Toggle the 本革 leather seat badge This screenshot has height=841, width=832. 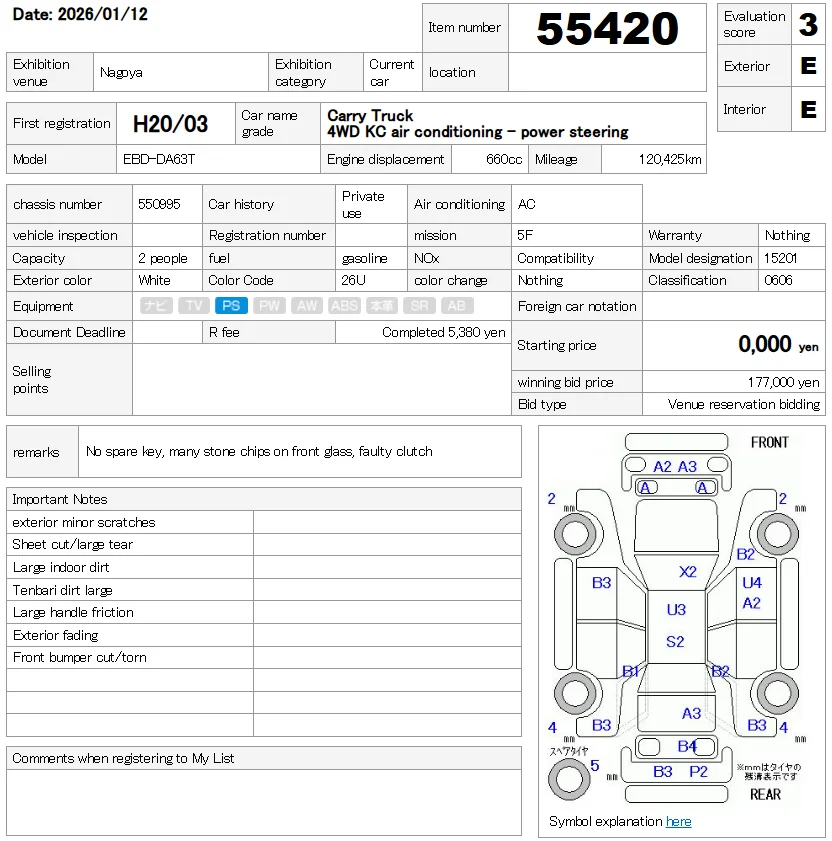(380, 305)
